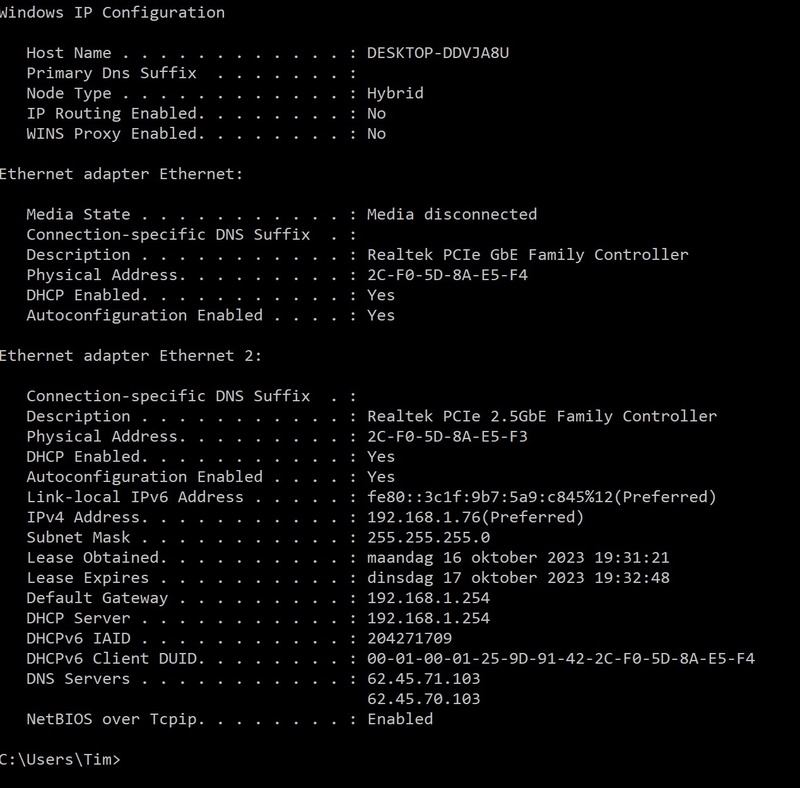800x788 pixels.
Task: Click the Node Type value Hybrid
Action: tap(395, 93)
